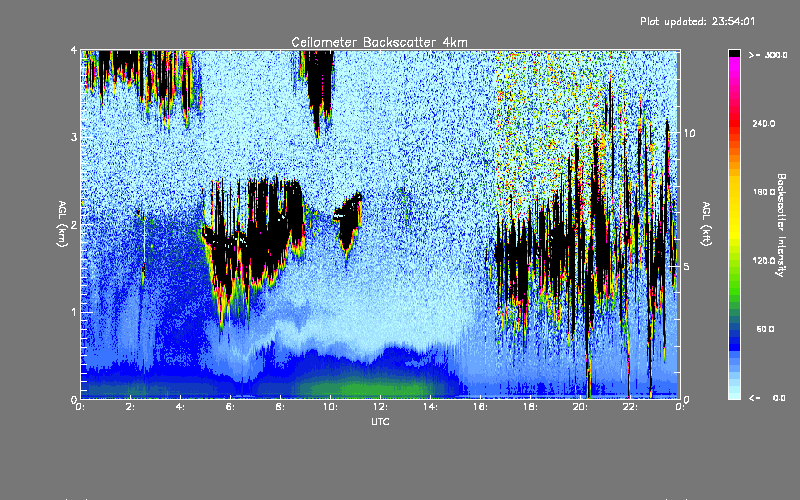Click the "5" tick on AGL (kft) axis
The height and width of the screenshot is (500, 800).
tap(686, 266)
